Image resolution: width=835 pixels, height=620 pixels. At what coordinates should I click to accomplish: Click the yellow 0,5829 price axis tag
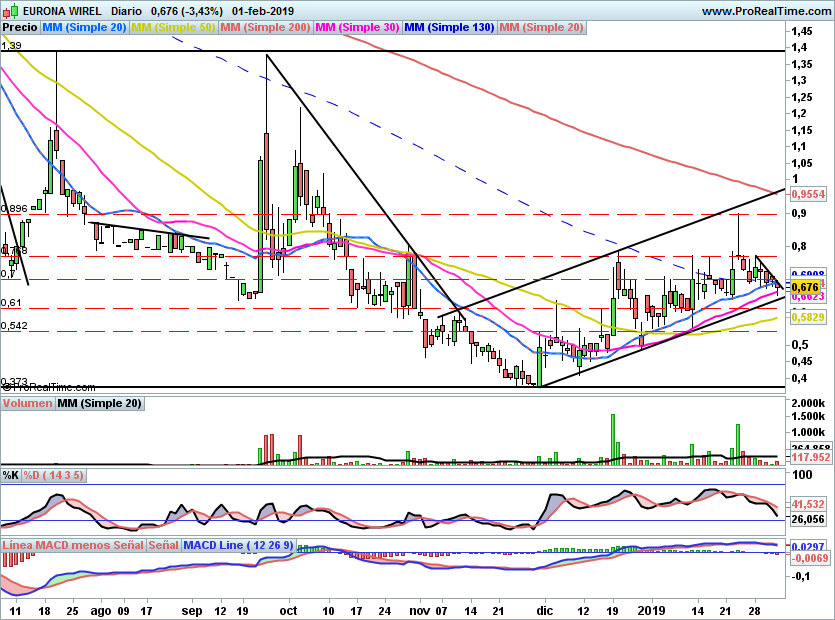click(x=807, y=317)
